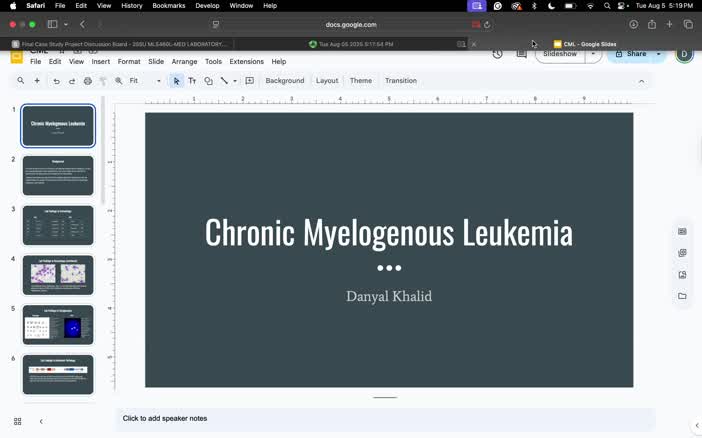Click the Background button
702x438 pixels.
[285, 81]
